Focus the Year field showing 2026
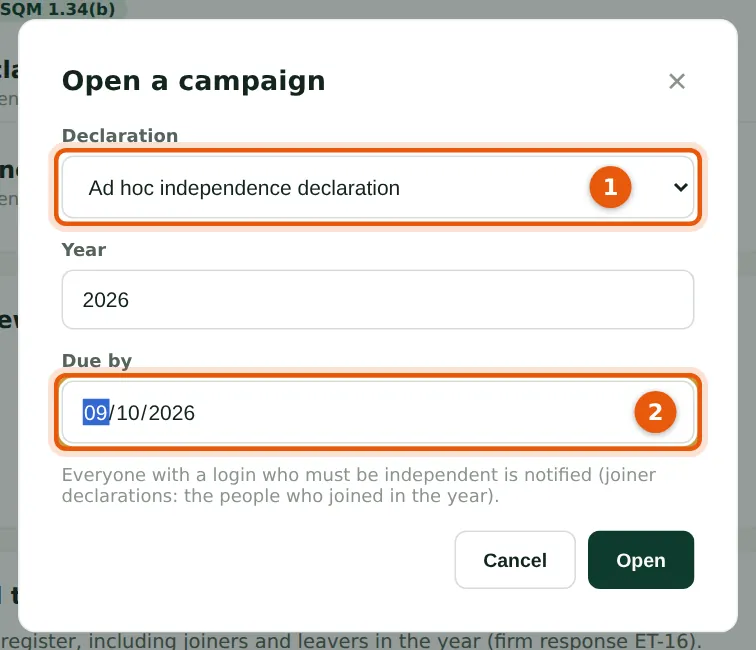 point(378,299)
